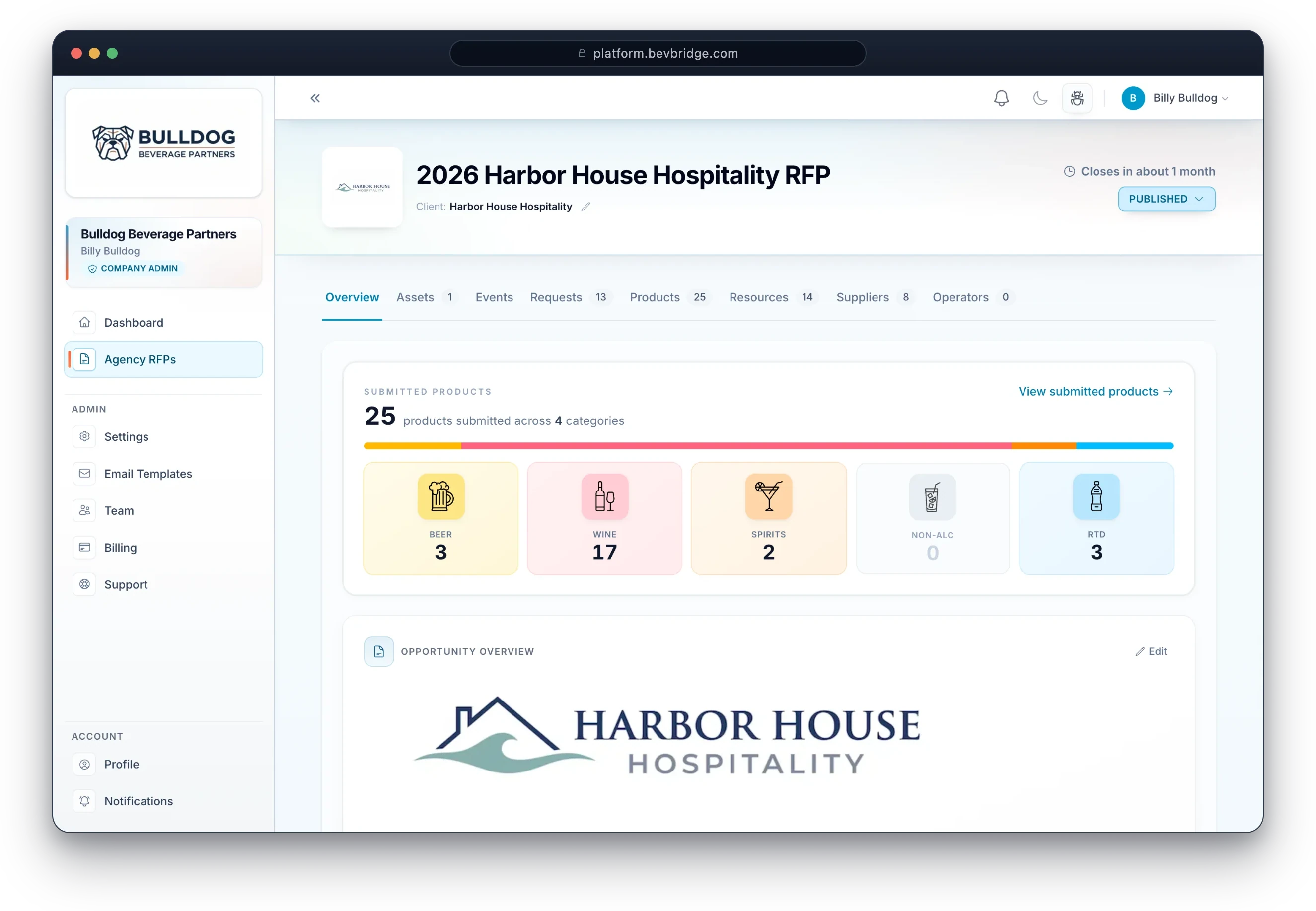1316x911 pixels.
Task: Select the Non-Alc count of 0
Action: (x=932, y=553)
